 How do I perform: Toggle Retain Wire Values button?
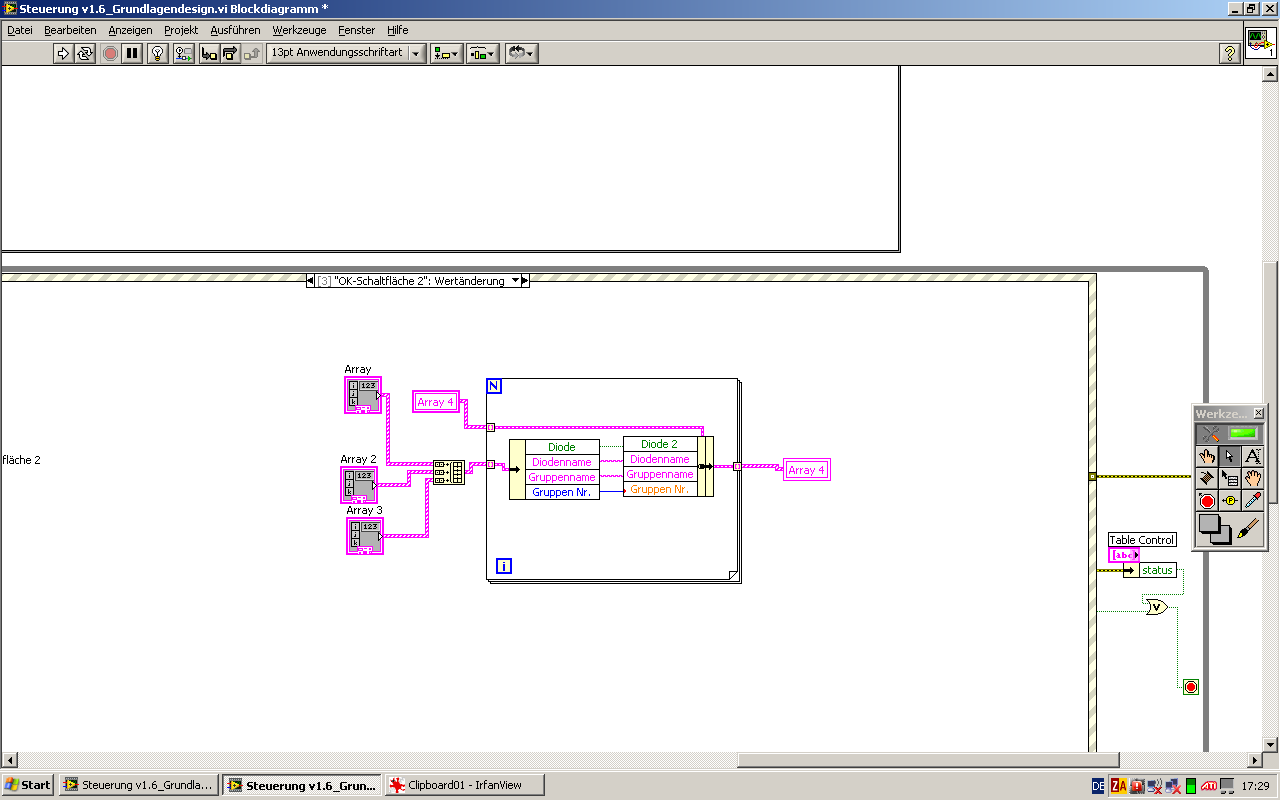coord(184,53)
